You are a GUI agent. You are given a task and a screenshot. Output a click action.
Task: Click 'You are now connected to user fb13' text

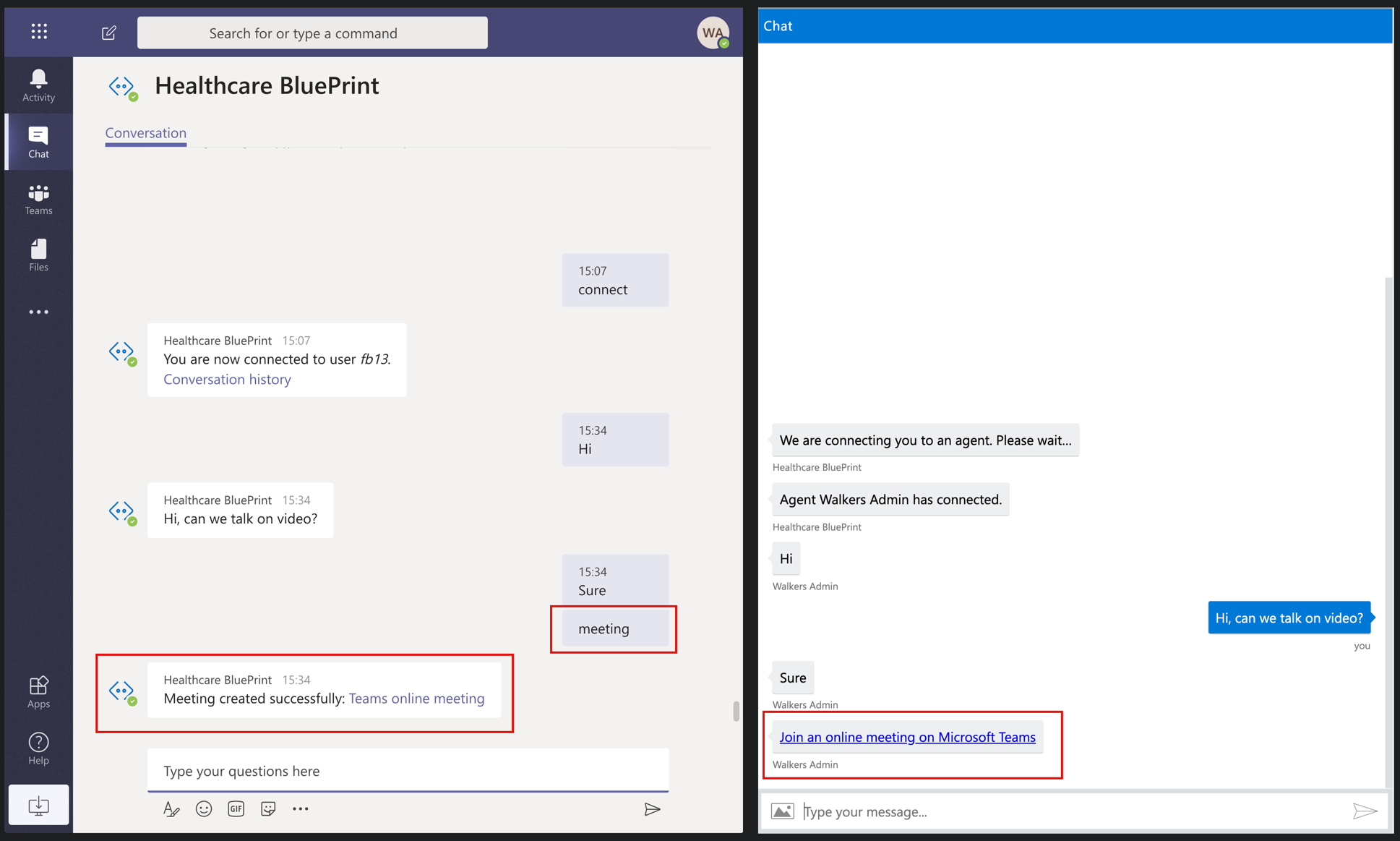[277, 359]
